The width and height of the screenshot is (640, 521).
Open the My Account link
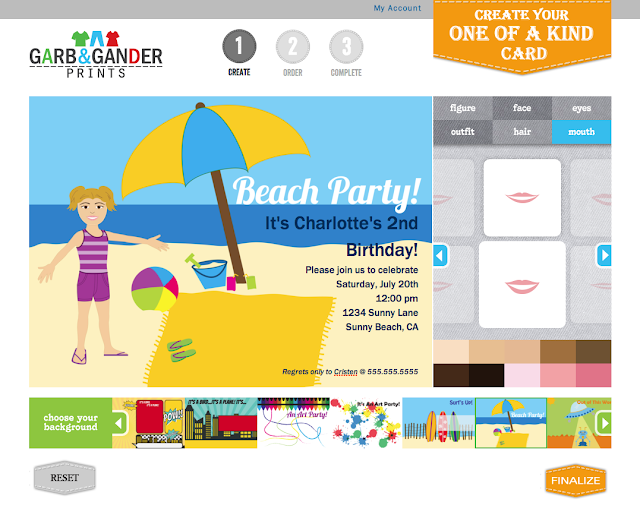coord(397,8)
